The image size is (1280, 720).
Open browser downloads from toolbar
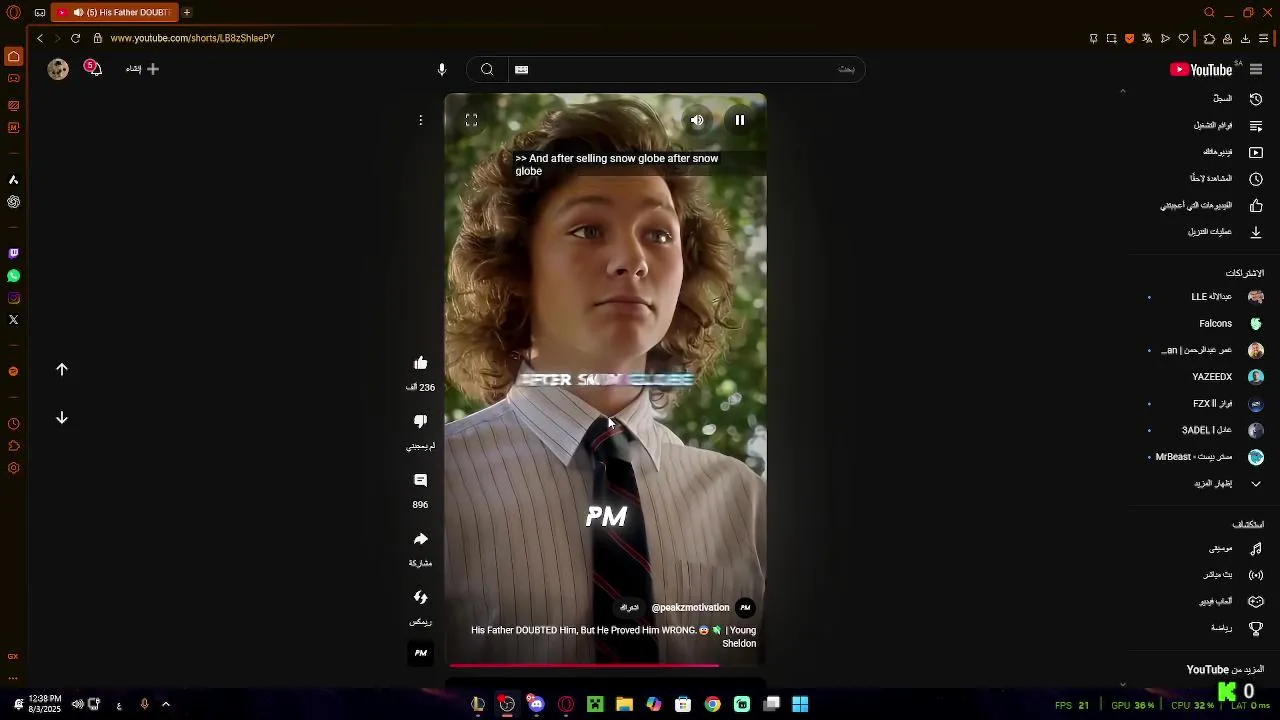1245,38
